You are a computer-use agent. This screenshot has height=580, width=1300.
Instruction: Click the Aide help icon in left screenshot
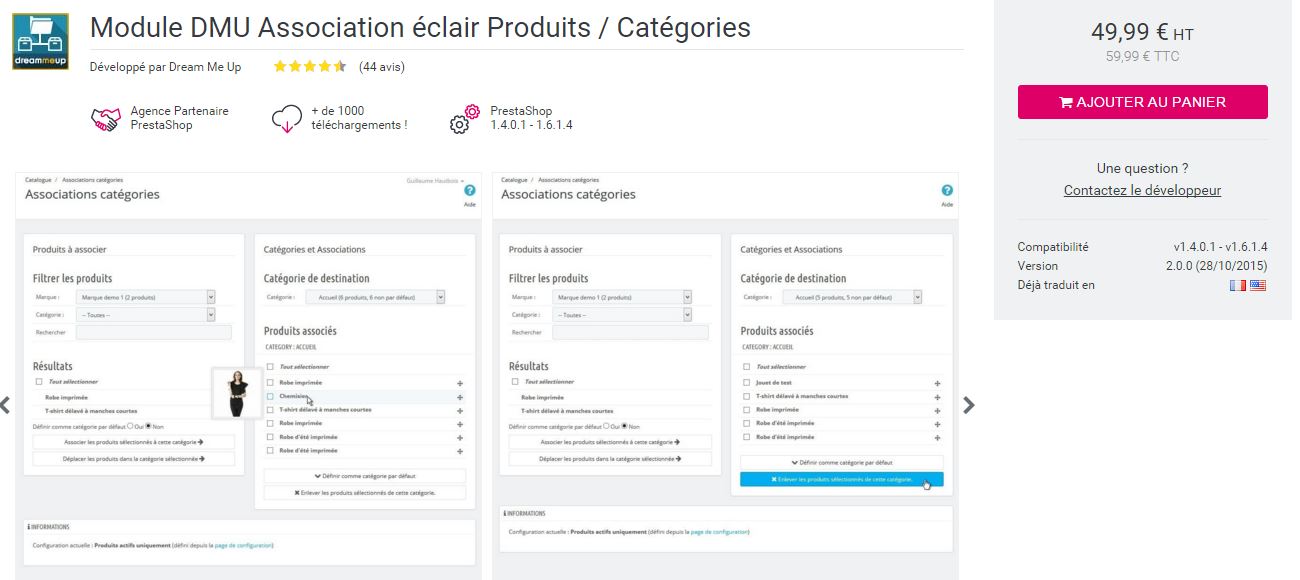pos(470,190)
